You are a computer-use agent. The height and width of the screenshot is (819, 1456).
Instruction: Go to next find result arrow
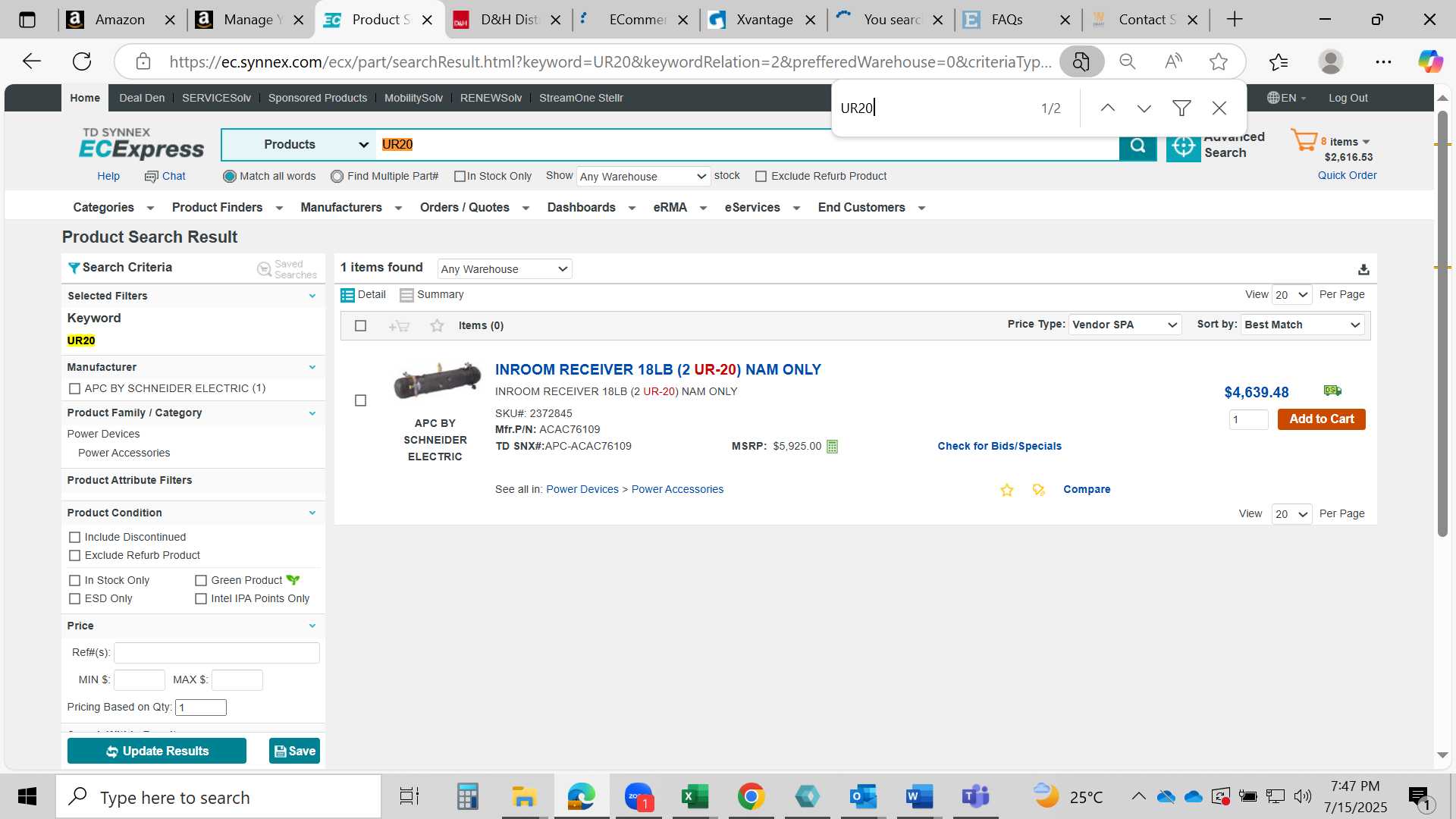coord(1144,108)
